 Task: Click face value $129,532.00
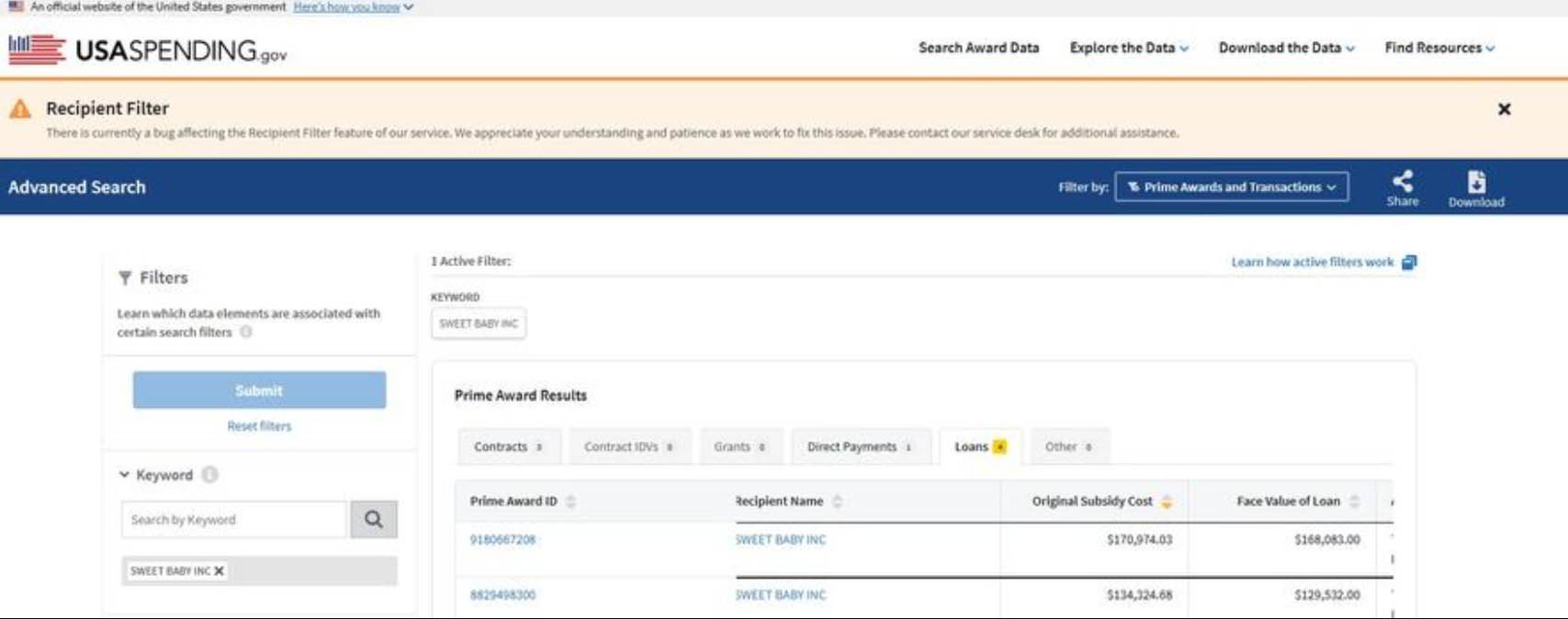point(1327,595)
